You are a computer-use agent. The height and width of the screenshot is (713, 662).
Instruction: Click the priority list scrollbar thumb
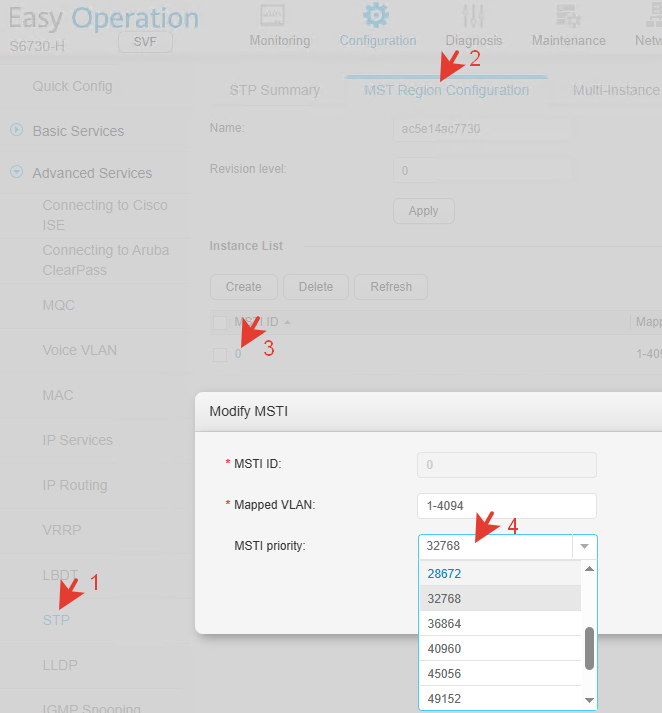click(x=589, y=648)
